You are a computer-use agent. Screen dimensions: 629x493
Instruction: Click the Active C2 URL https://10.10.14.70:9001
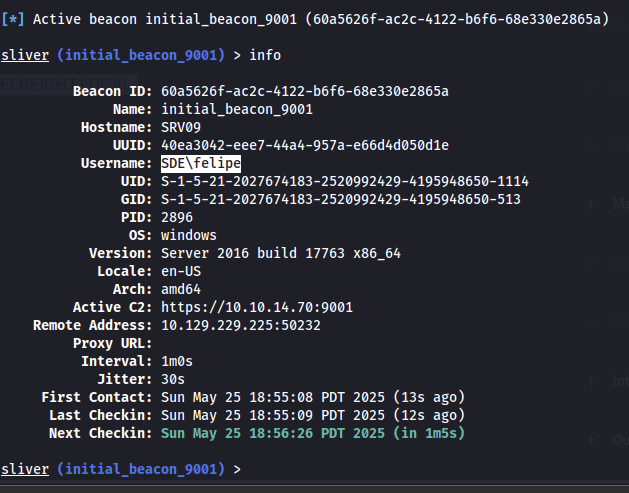coord(256,307)
